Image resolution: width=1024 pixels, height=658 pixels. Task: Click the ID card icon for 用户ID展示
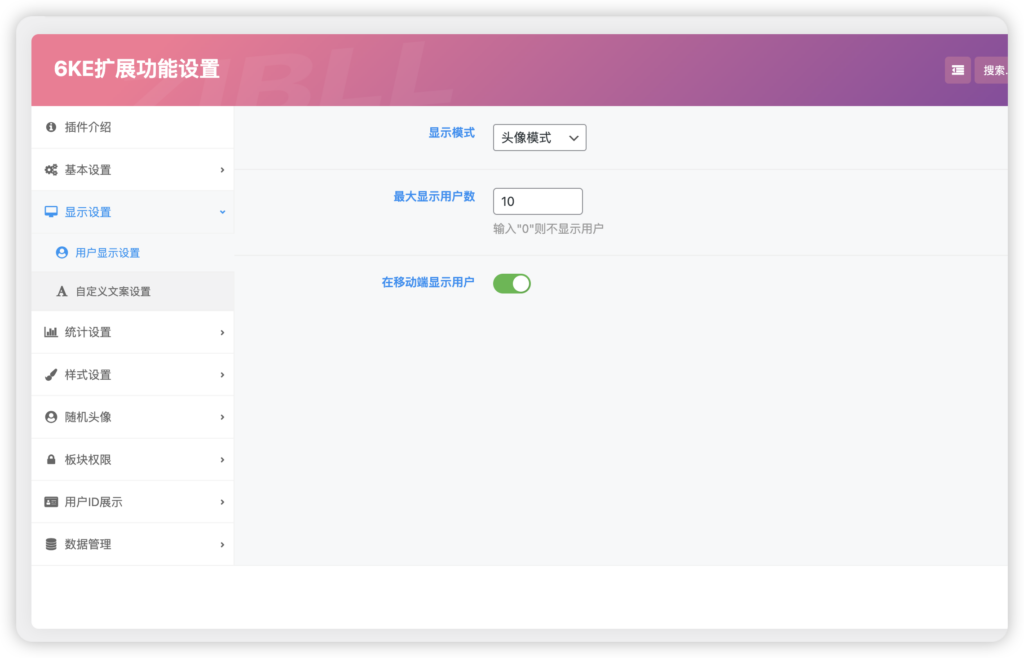(x=50, y=501)
